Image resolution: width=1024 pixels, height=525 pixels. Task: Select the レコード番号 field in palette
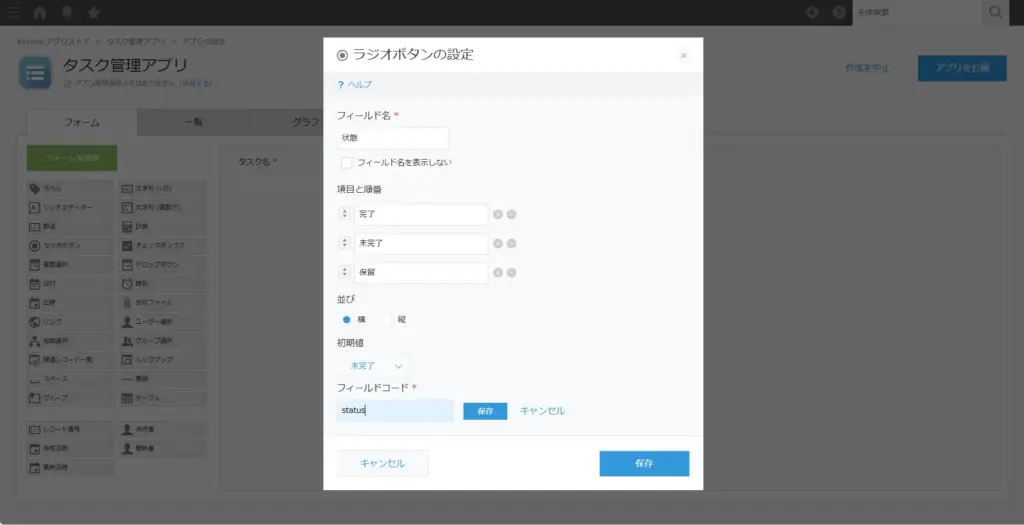pyautogui.click(x=71, y=430)
